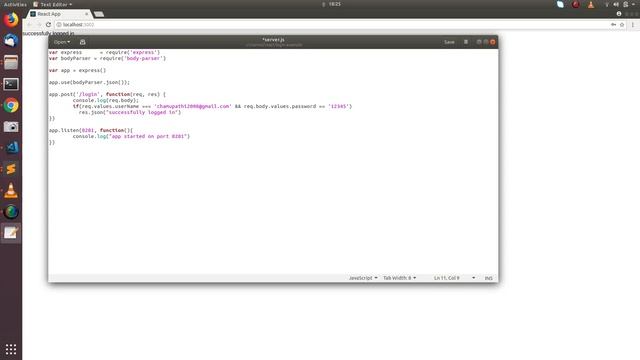
Task: Bookmark this page with the star icon
Action: (x=622, y=24)
